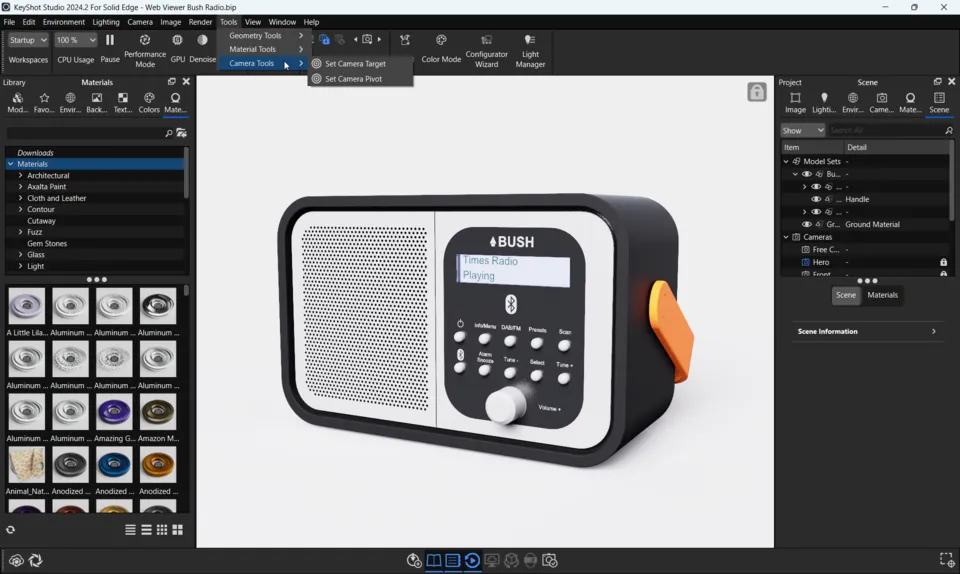This screenshot has height=574, width=960.
Task: Open Image tab in Project panel
Action: (x=795, y=102)
